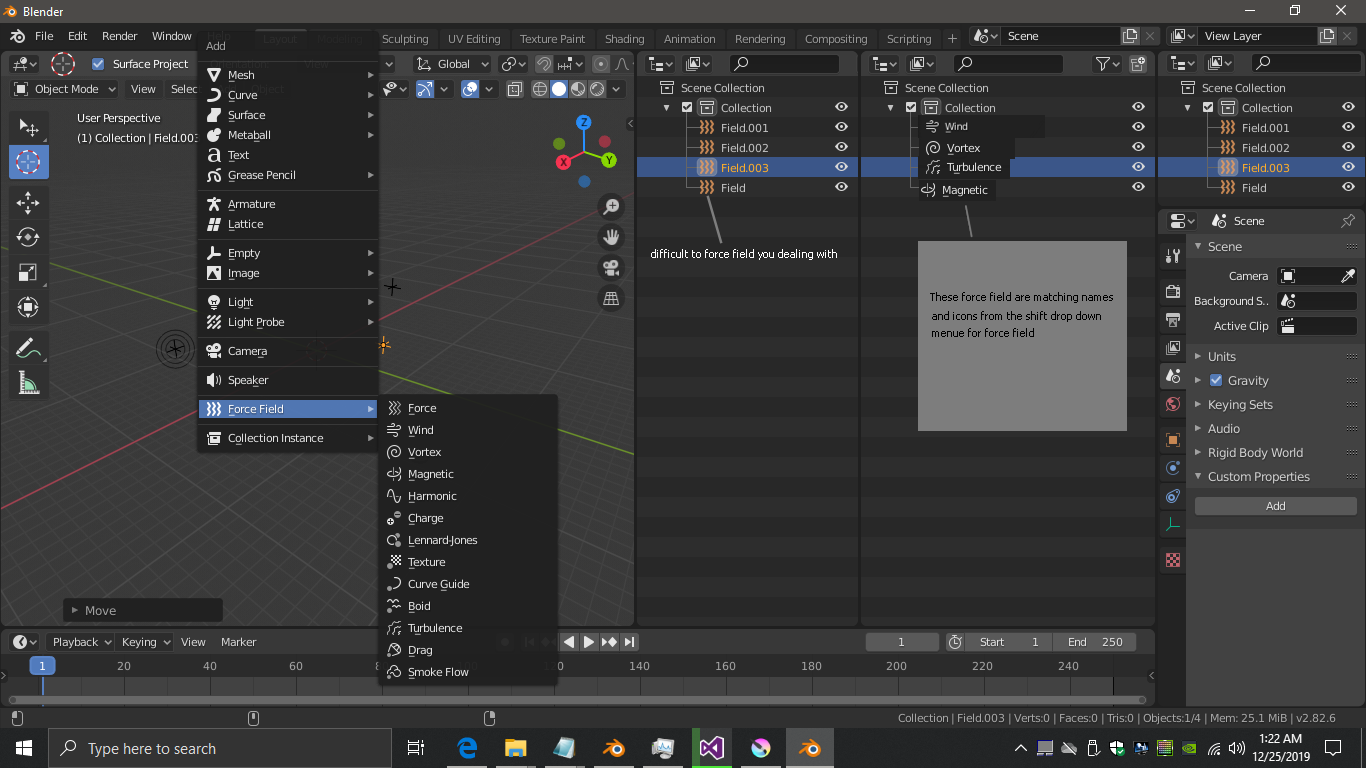The image size is (1366, 768).
Task: Hide the Wind object using its eye icon
Action: (x=1138, y=127)
